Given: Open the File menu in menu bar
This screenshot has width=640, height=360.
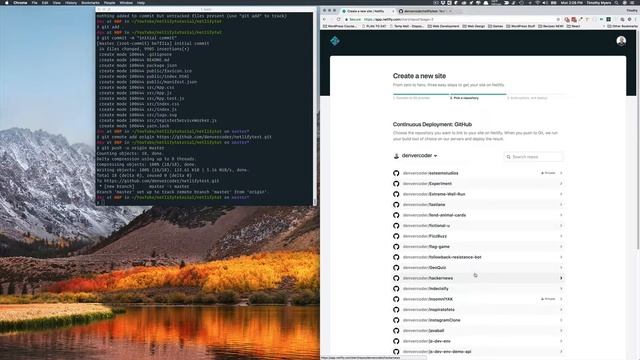Looking at the screenshot, I should click(35, 2).
